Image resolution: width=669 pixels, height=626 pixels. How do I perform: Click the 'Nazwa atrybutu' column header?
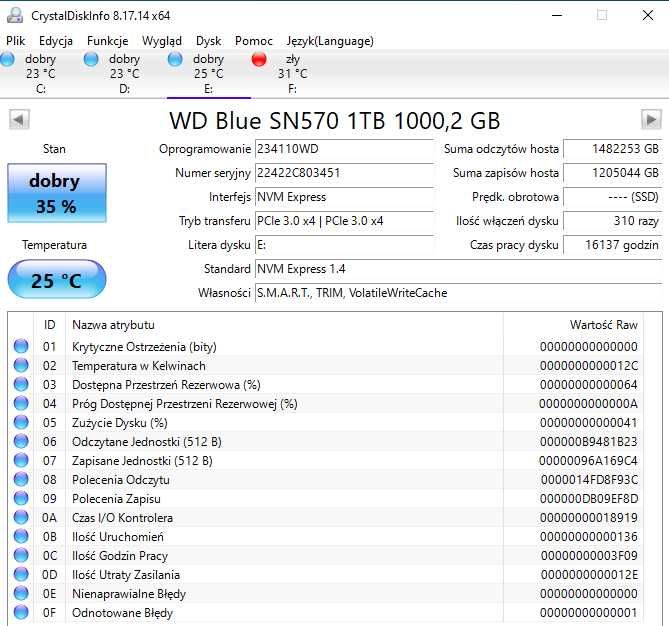tap(284, 325)
